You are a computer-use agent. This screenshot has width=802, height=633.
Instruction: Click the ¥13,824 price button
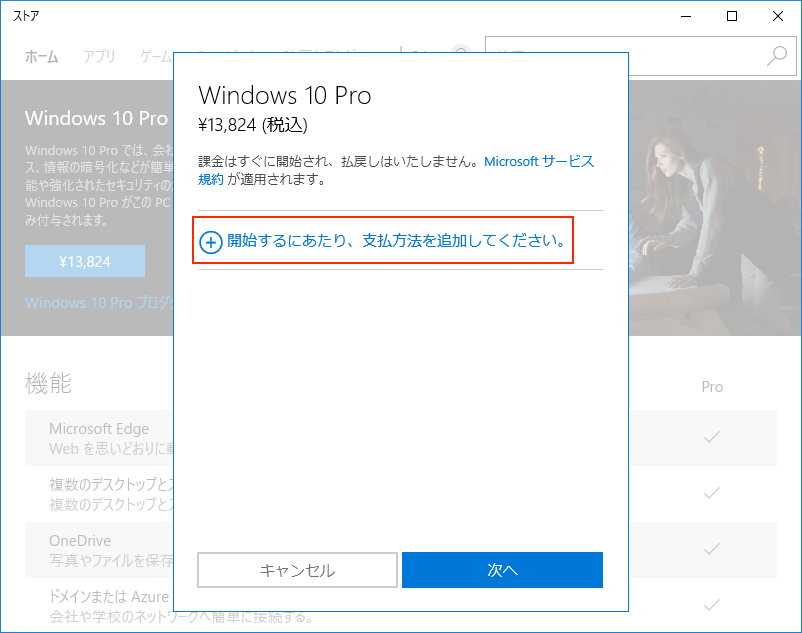85,262
